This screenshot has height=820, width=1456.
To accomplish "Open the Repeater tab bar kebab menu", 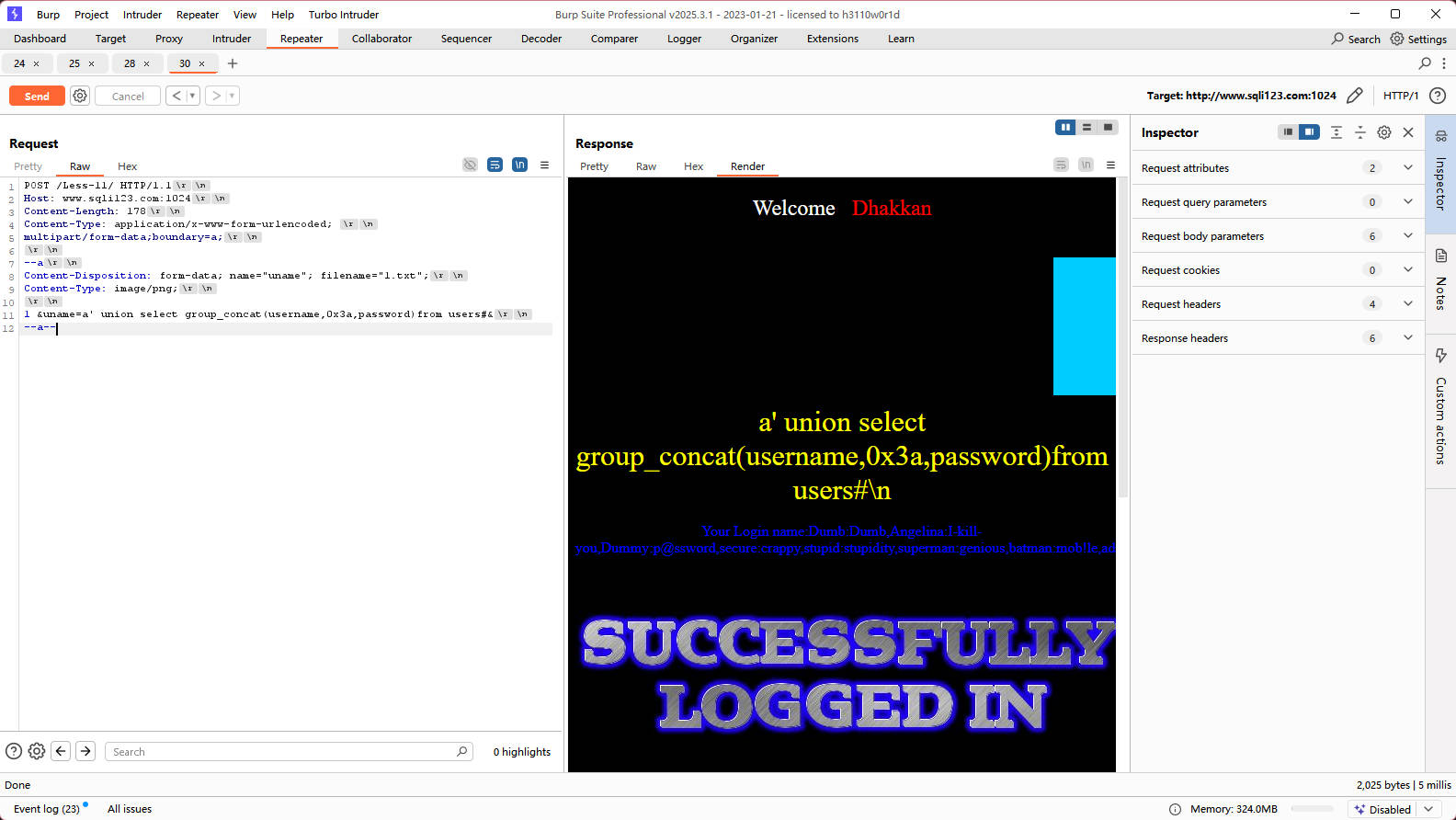I will (x=1444, y=63).
